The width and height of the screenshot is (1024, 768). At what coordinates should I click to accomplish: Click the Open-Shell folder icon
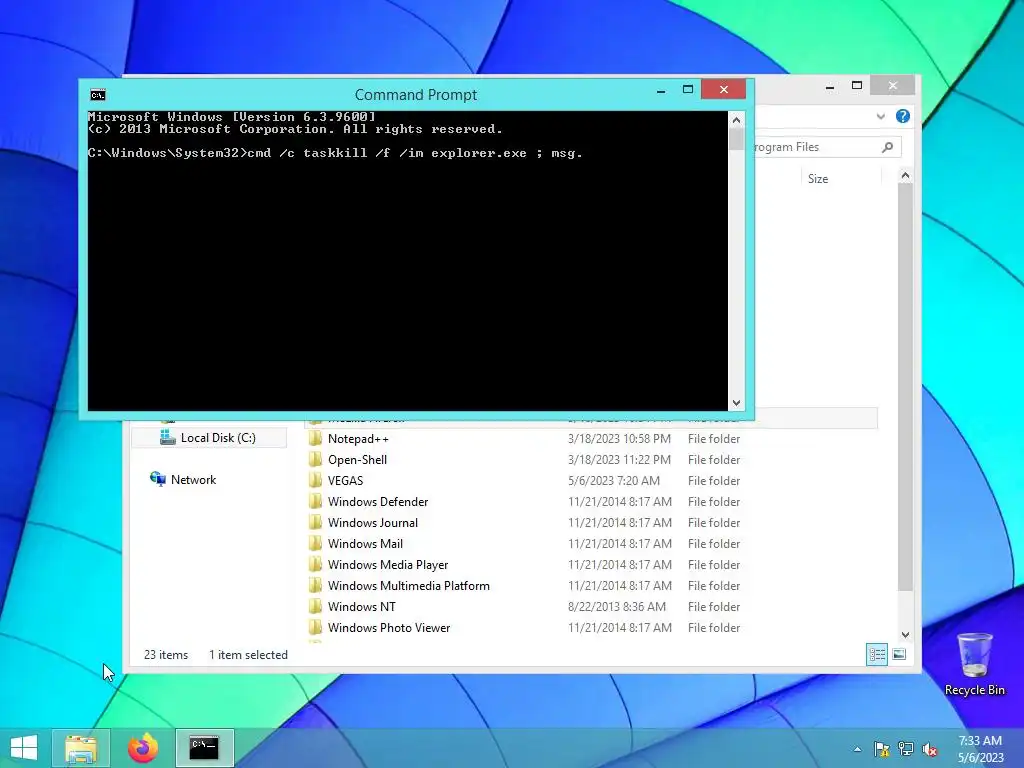coord(315,459)
